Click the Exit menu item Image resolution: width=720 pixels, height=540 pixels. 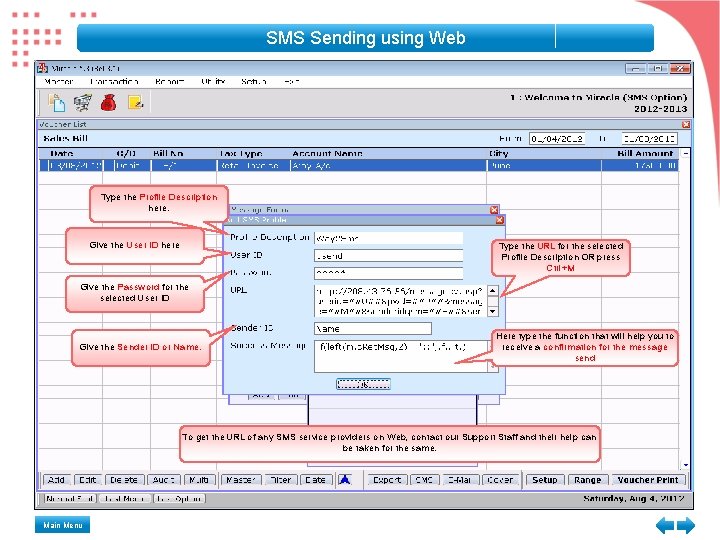click(291, 82)
